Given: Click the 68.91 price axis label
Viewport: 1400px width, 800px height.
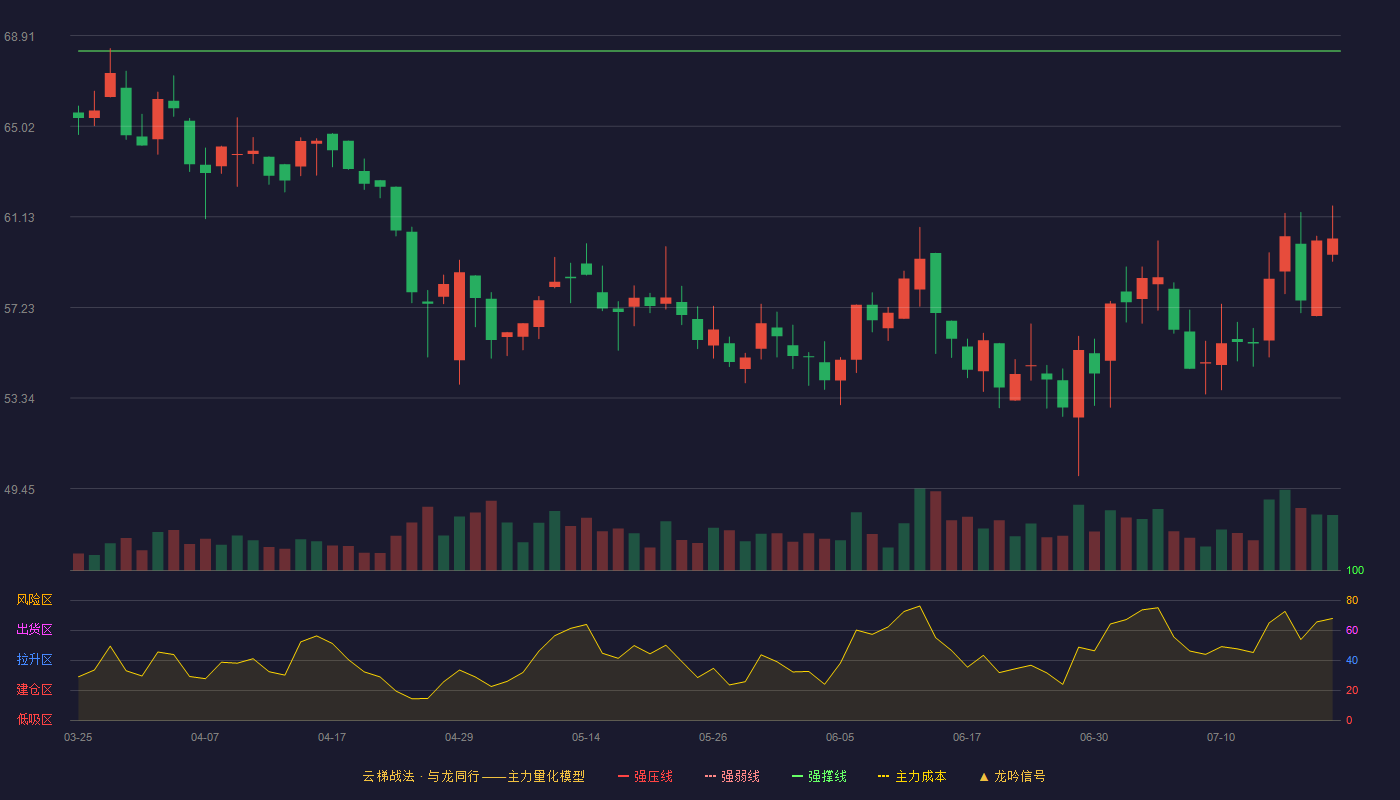Looking at the screenshot, I should (19, 36).
